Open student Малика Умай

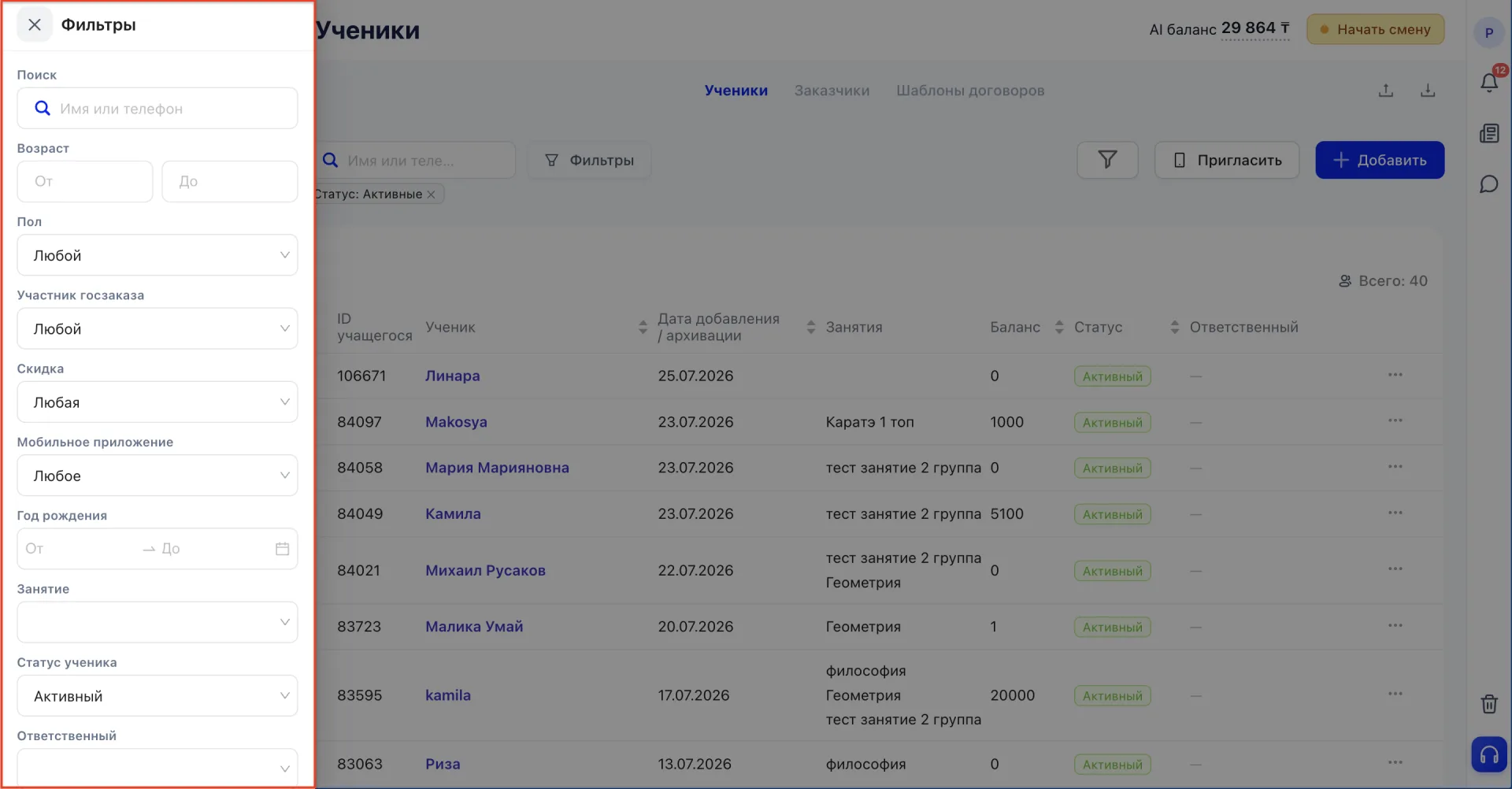(474, 627)
